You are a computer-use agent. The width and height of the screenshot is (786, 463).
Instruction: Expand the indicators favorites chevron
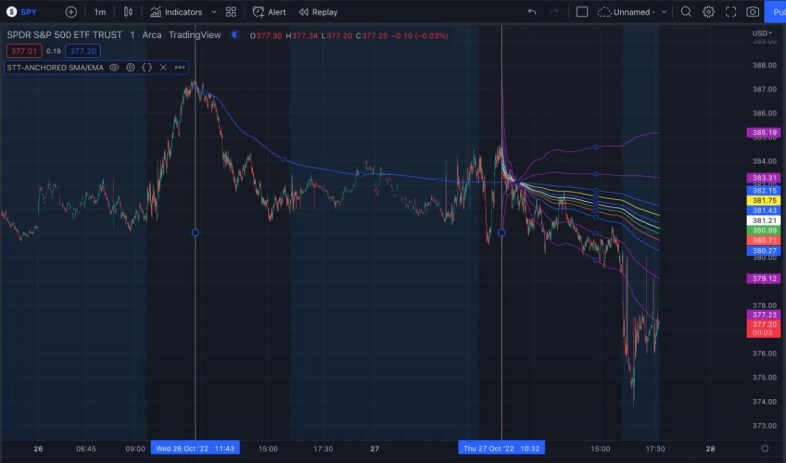point(214,12)
